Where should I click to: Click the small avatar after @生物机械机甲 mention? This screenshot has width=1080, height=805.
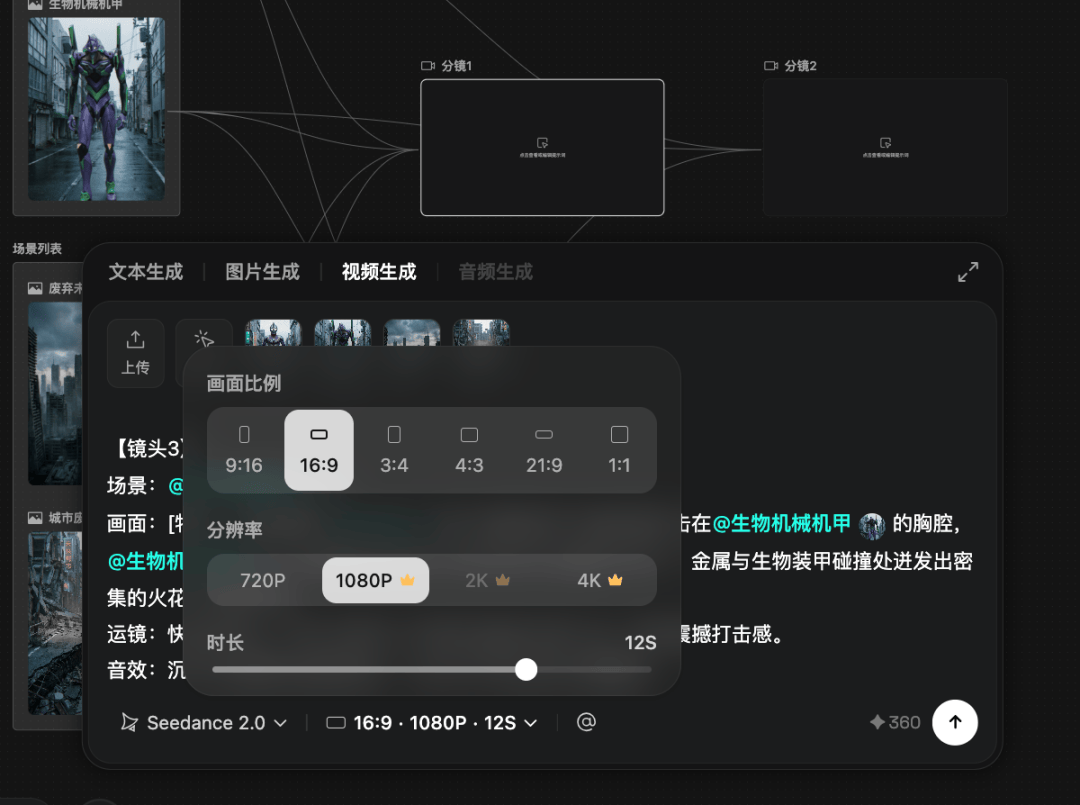coord(872,525)
